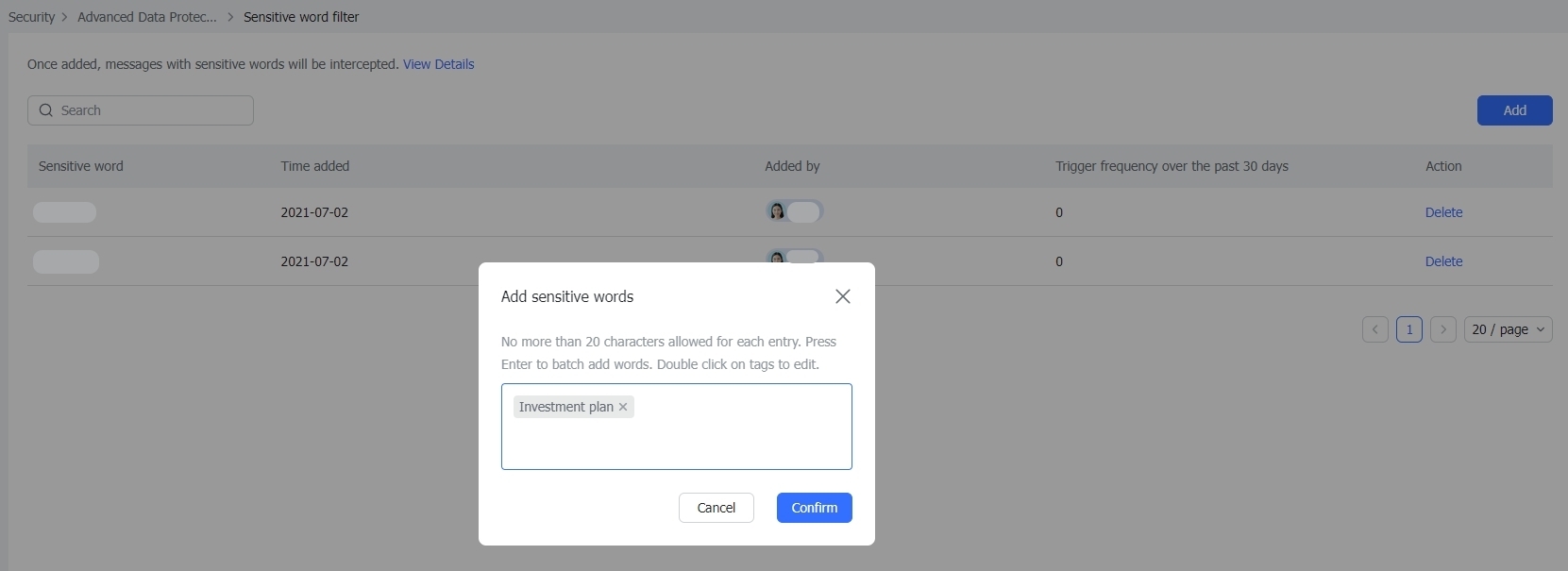This screenshot has width=1568, height=571.
Task: Remove the Investment plan tag
Action: tap(623, 407)
